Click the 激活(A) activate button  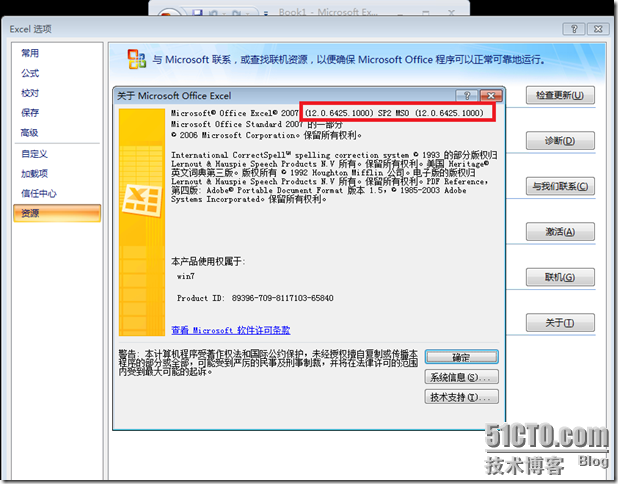pos(560,232)
